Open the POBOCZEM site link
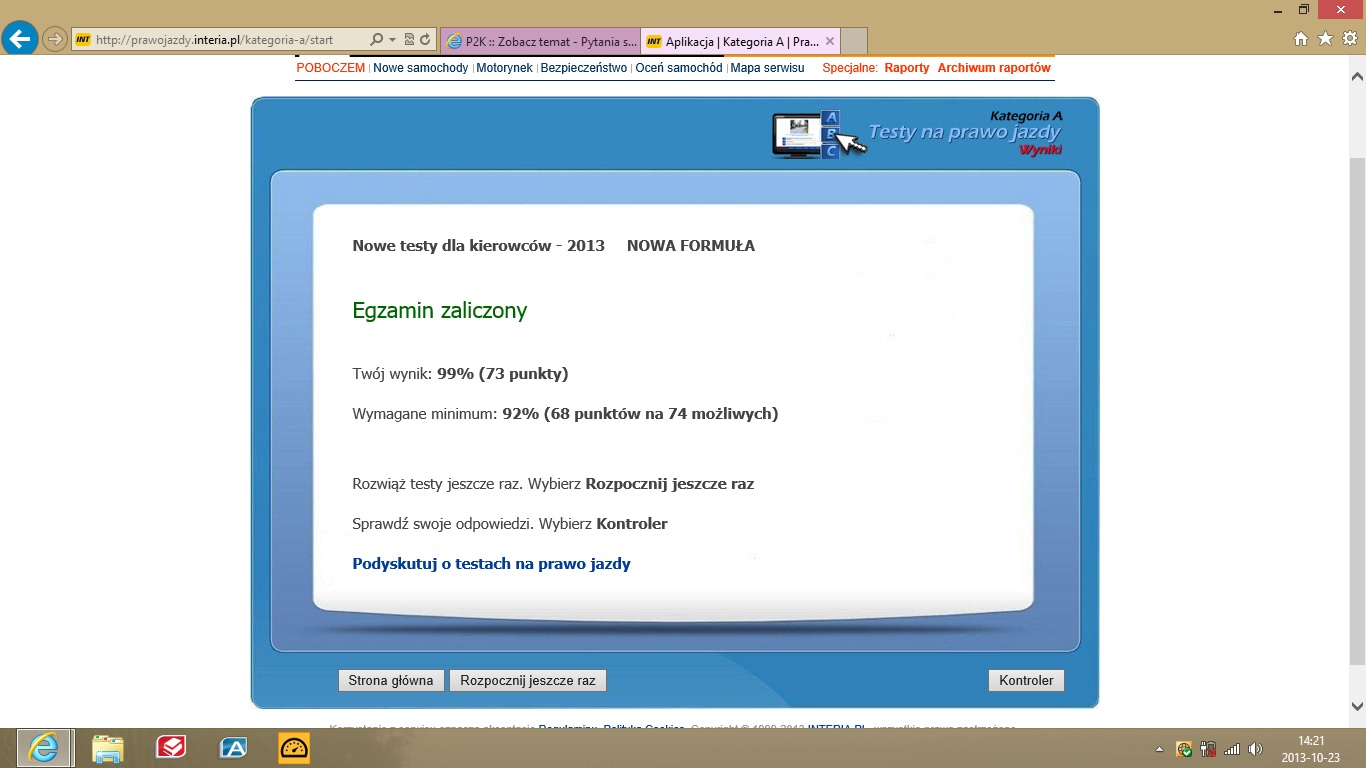The width and height of the screenshot is (1366, 768). click(331, 68)
